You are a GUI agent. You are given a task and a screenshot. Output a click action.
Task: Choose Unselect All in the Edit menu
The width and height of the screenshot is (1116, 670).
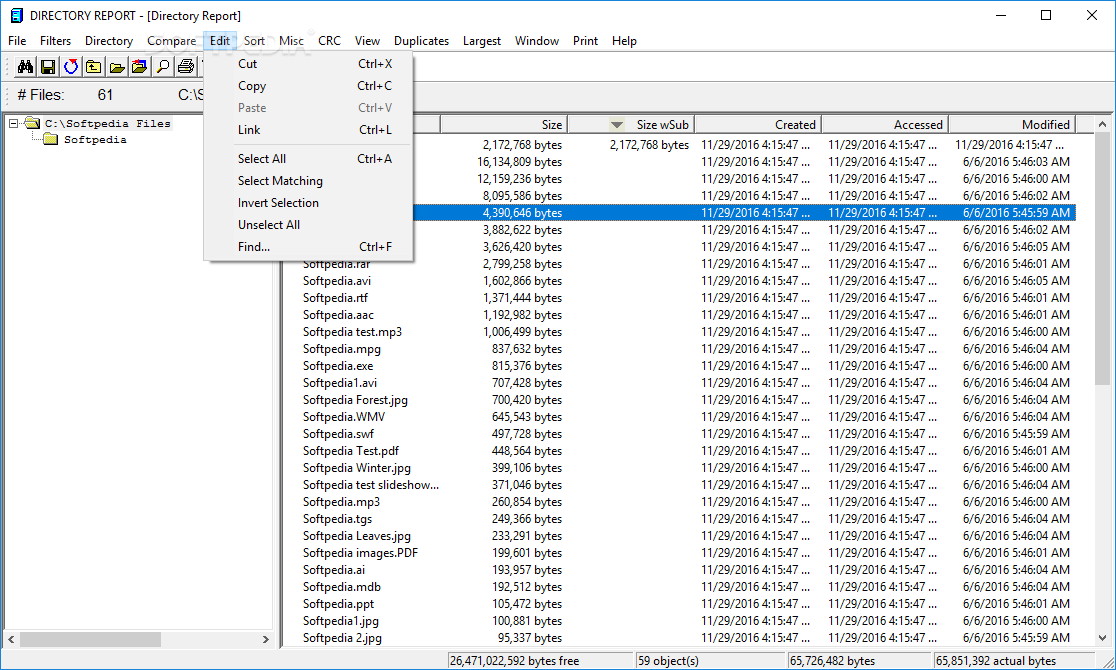(x=308, y=225)
